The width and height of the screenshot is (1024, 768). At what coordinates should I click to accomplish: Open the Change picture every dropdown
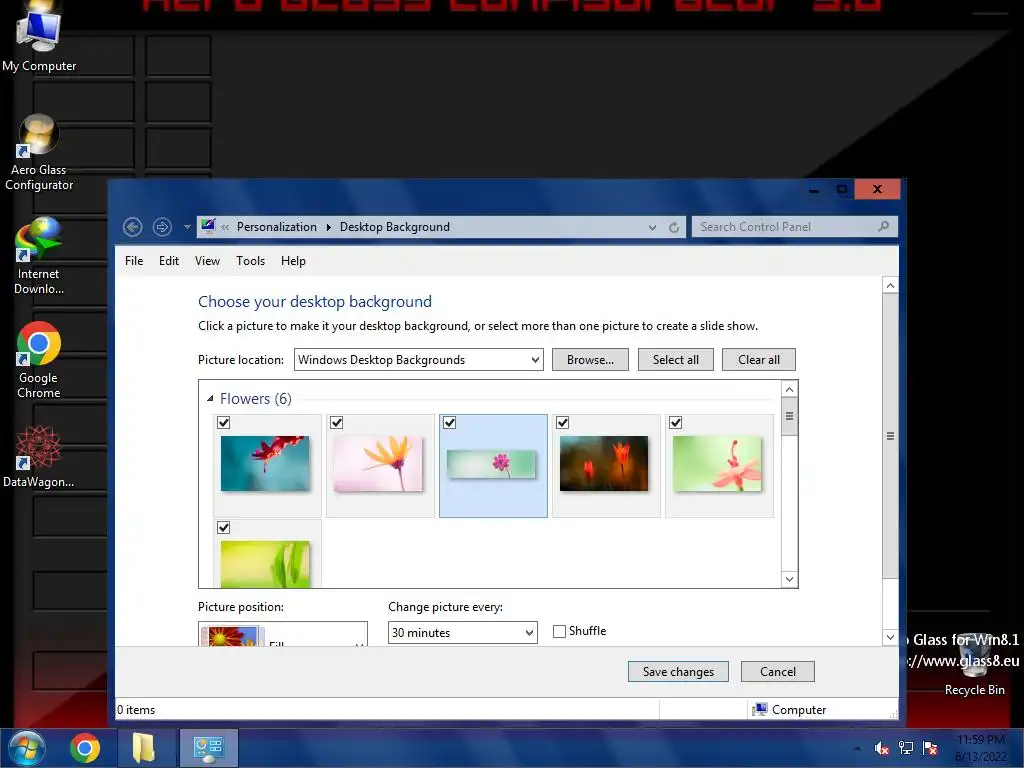[x=462, y=633]
